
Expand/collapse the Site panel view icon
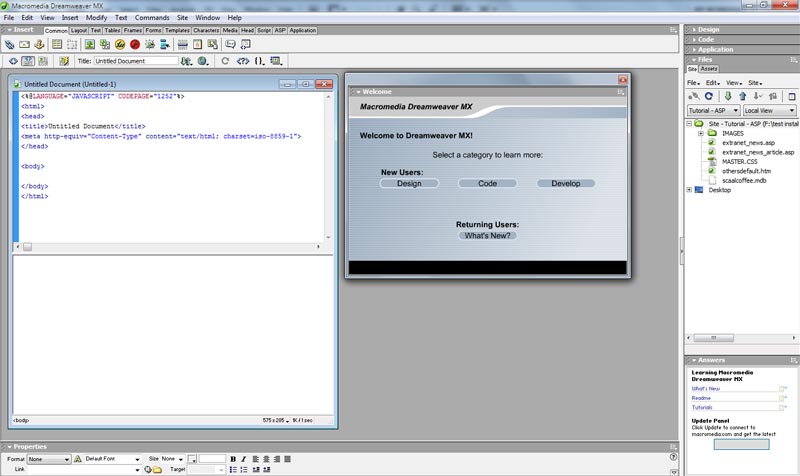[x=792, y=96]
